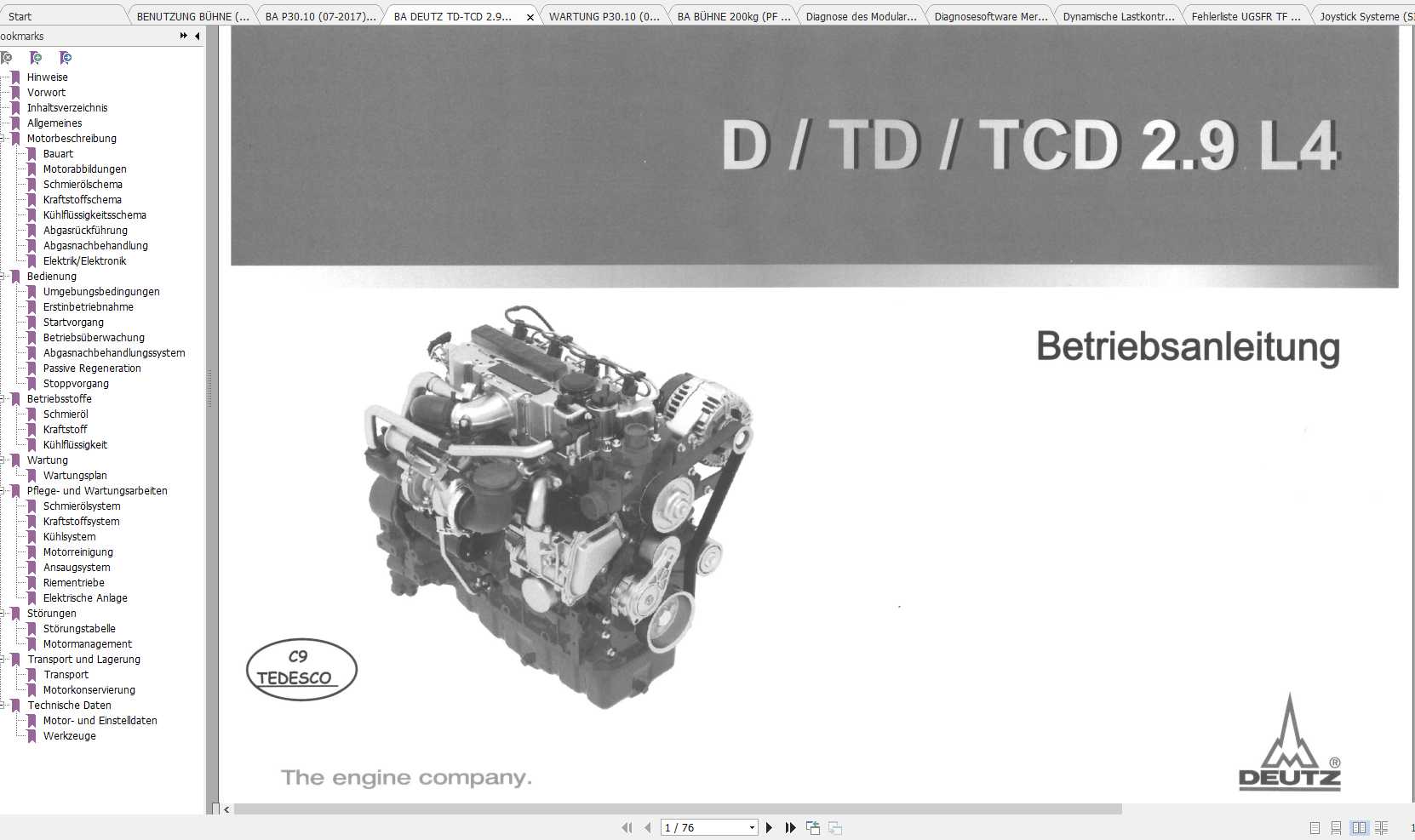Switch to continuous facing page layout
1415x840 pixels.
tap(1381, 827)
